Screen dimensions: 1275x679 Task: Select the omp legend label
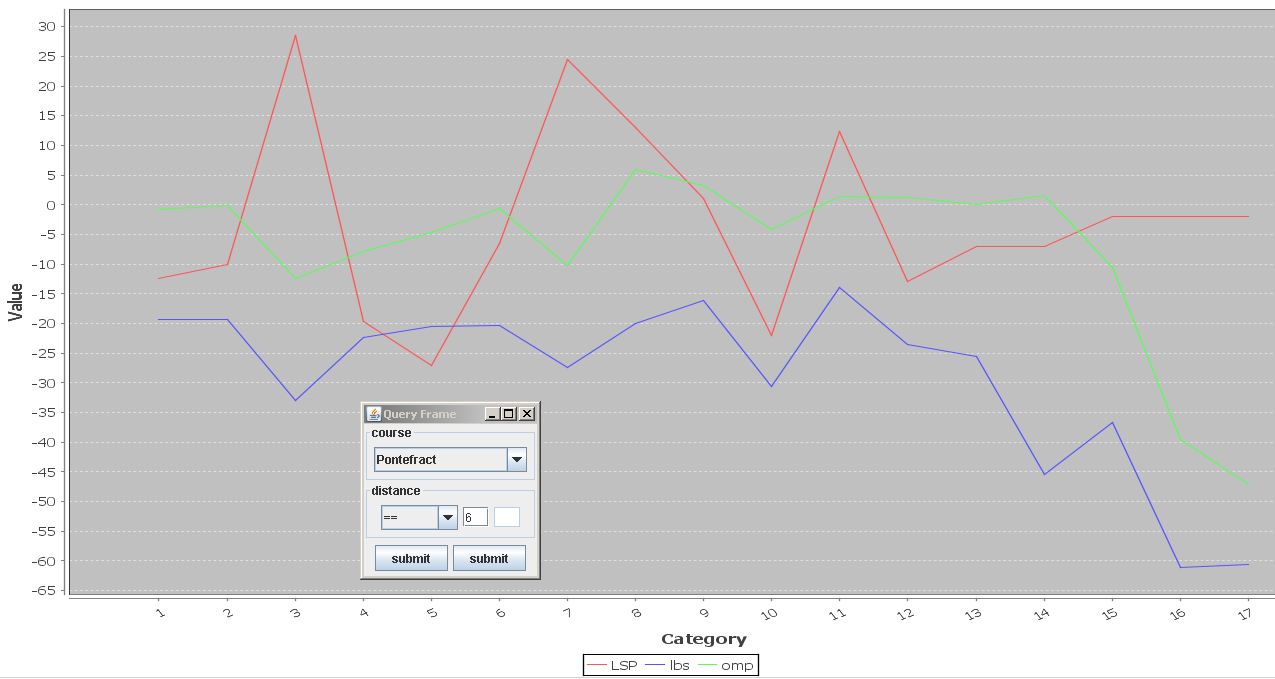[737, 665]
